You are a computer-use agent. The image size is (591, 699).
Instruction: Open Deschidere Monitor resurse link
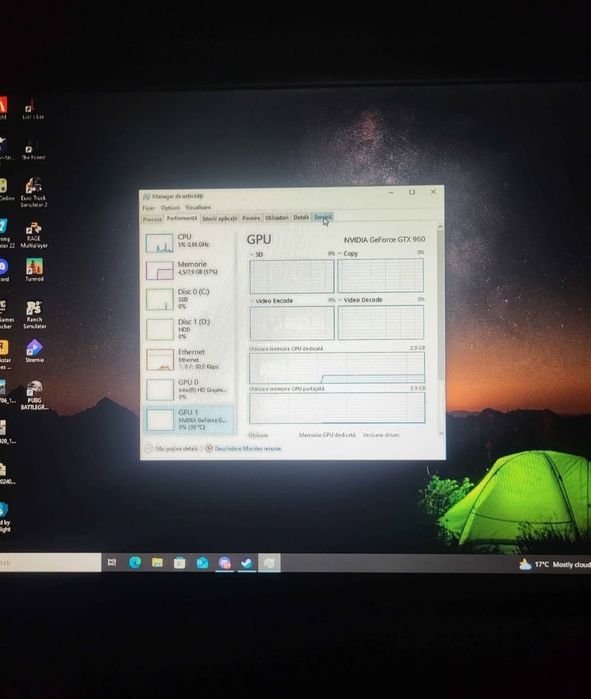tap(248, 449)
